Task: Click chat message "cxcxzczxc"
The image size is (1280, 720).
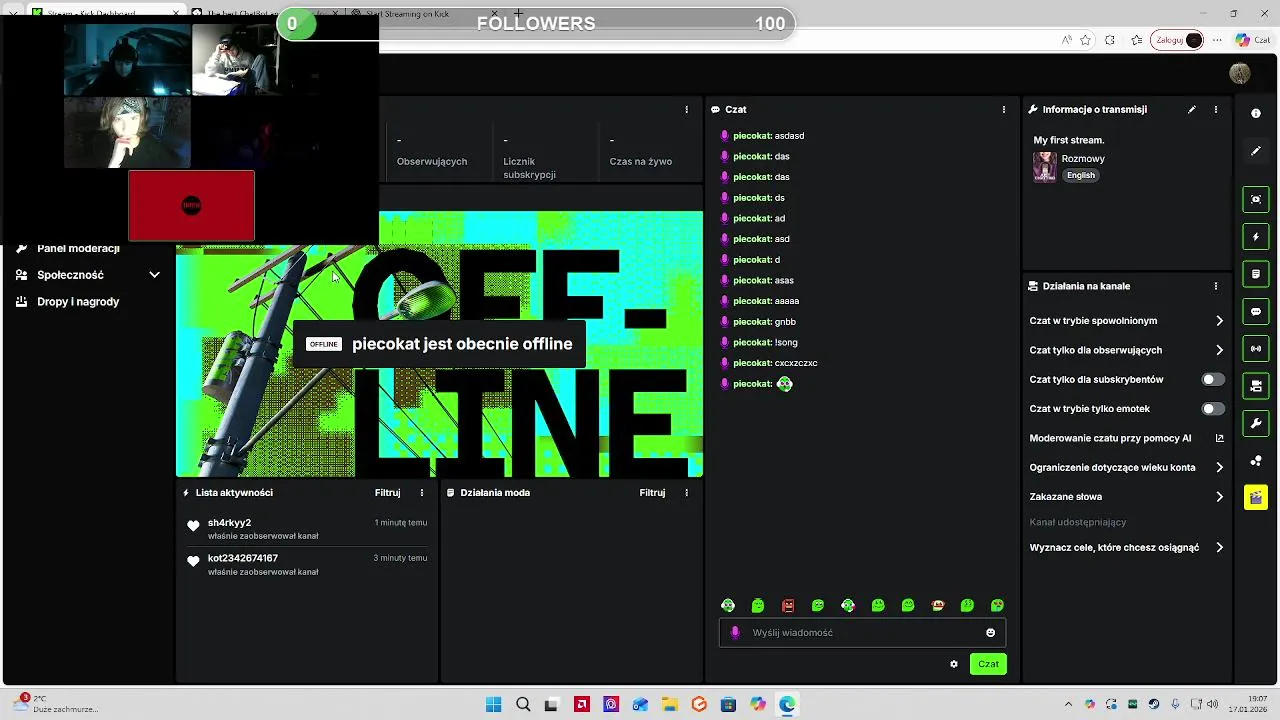Action: pyautogui.click(x=796, y=363)
